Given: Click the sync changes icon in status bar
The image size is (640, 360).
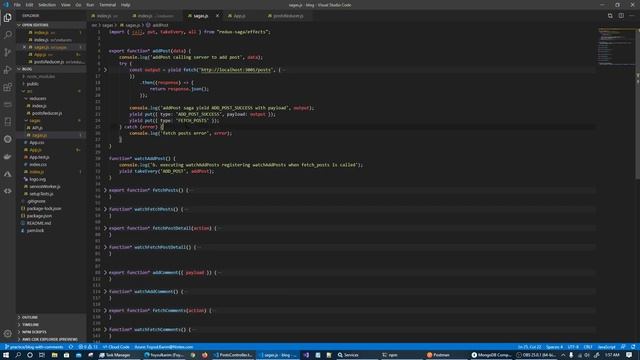Looking at the screenshot, I should tap(71, 347).
